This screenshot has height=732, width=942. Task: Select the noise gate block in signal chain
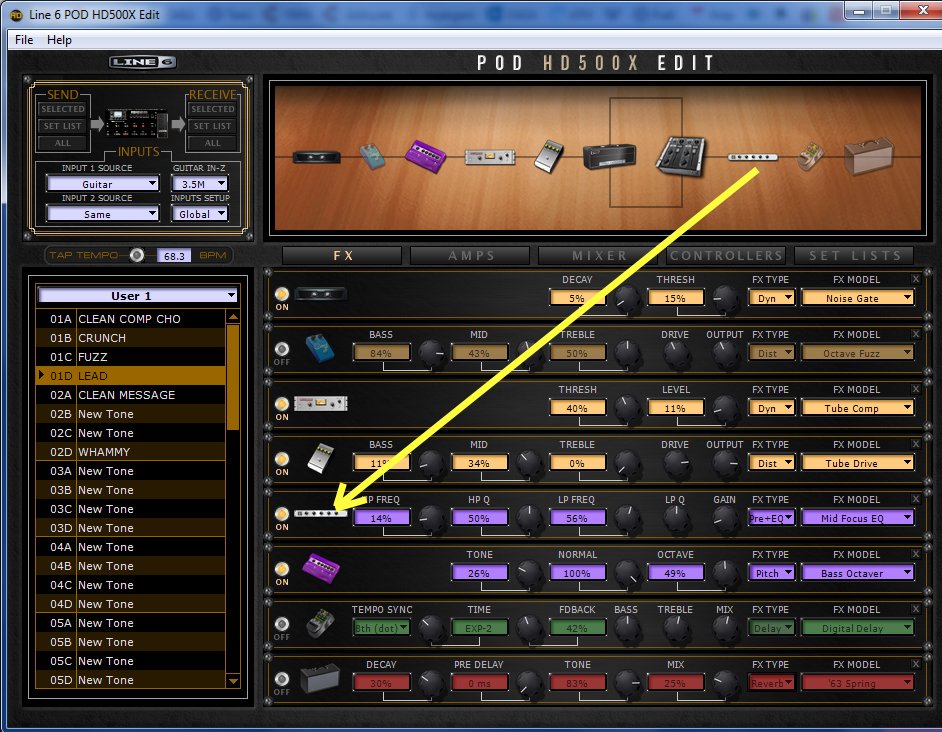(x=317, y=157)
